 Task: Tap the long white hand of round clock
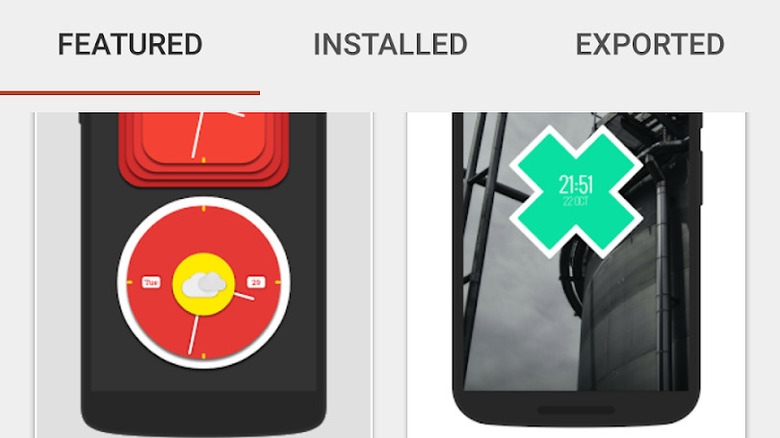click(193, 334)
